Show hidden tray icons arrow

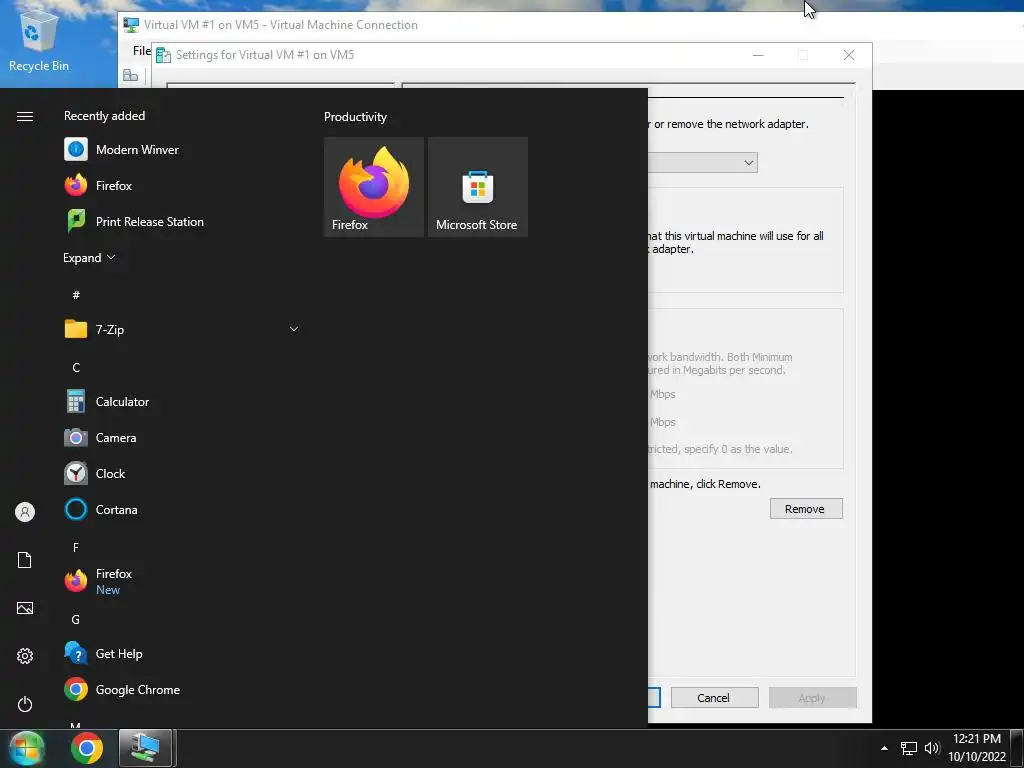[x=884, y=748]
